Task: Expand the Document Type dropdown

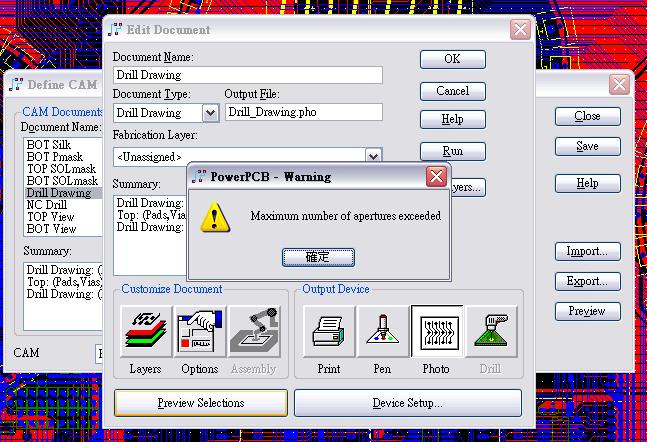Action: pyautogui.click(x=210, y=113)
